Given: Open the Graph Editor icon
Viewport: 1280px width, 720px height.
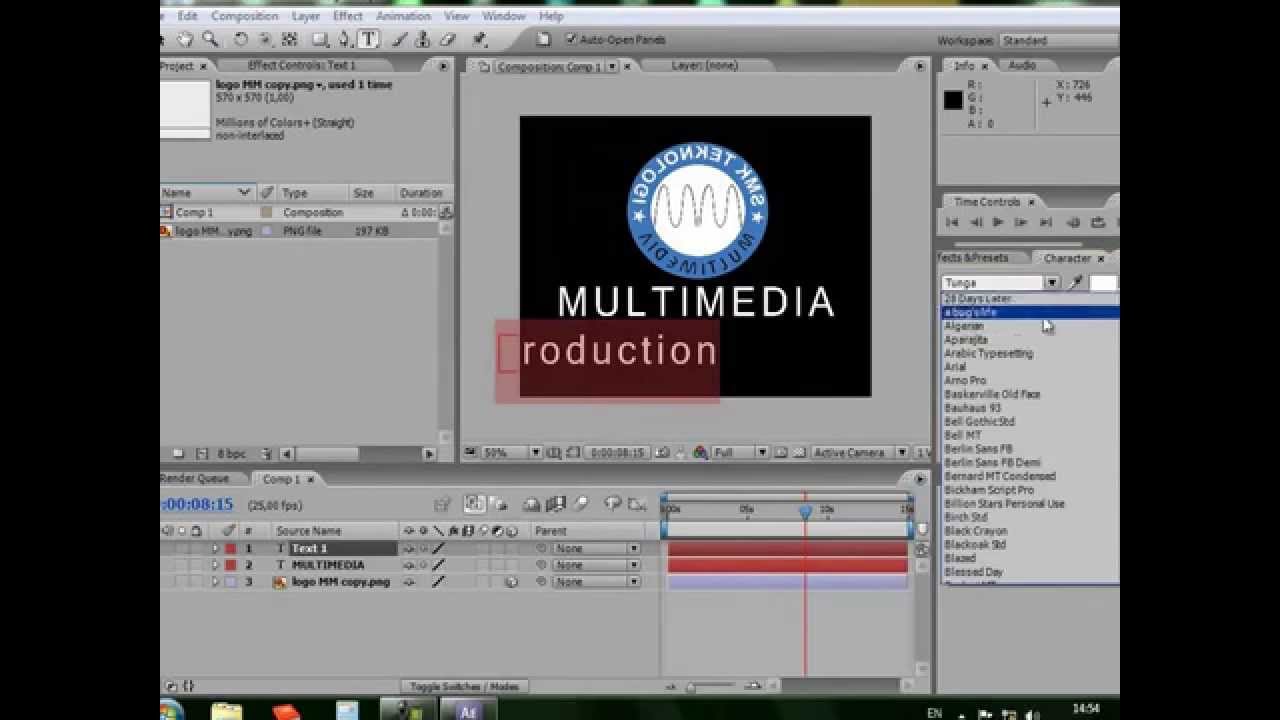Looking at the screenshot, I should pyautogui.click(x=636, y=505).
